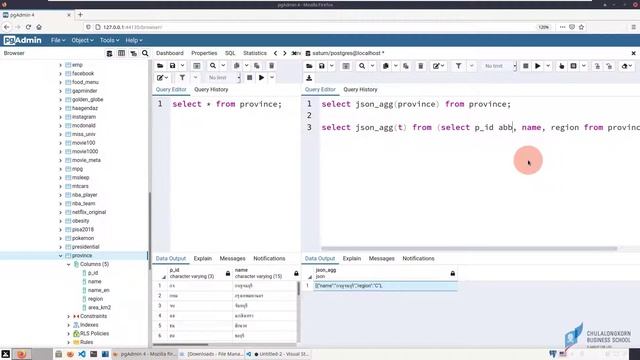Click Search Objects magnifier in Browser panel header

145,53
